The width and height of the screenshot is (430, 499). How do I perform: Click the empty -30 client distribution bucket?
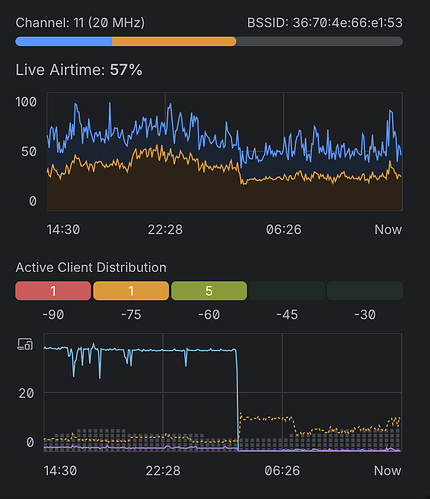(x=365, y=291)
